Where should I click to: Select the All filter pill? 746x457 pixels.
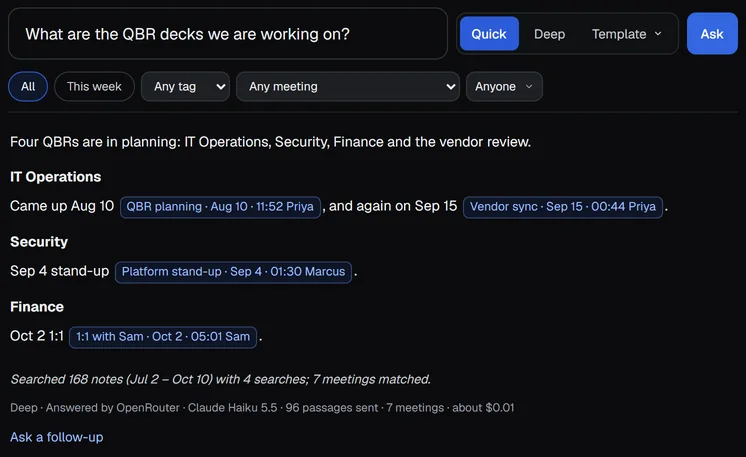coord(28,87)
